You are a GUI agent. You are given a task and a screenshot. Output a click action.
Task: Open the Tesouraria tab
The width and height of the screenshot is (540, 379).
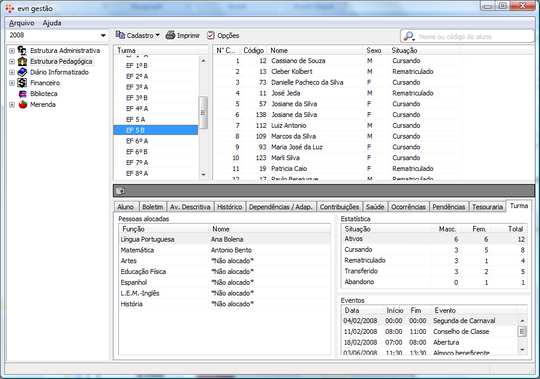487,207
